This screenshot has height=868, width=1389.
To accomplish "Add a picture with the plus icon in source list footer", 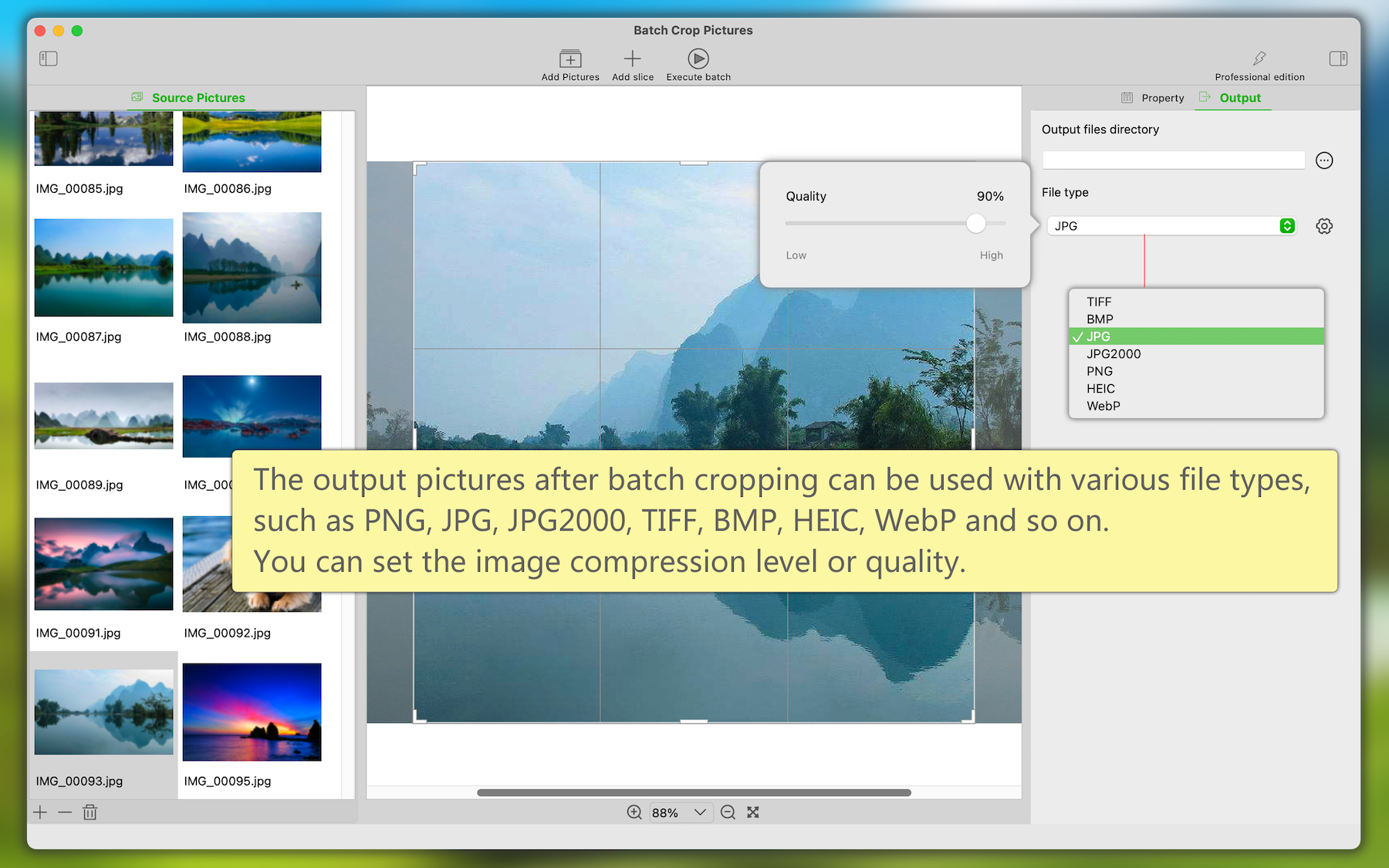I will pos(40,812).
